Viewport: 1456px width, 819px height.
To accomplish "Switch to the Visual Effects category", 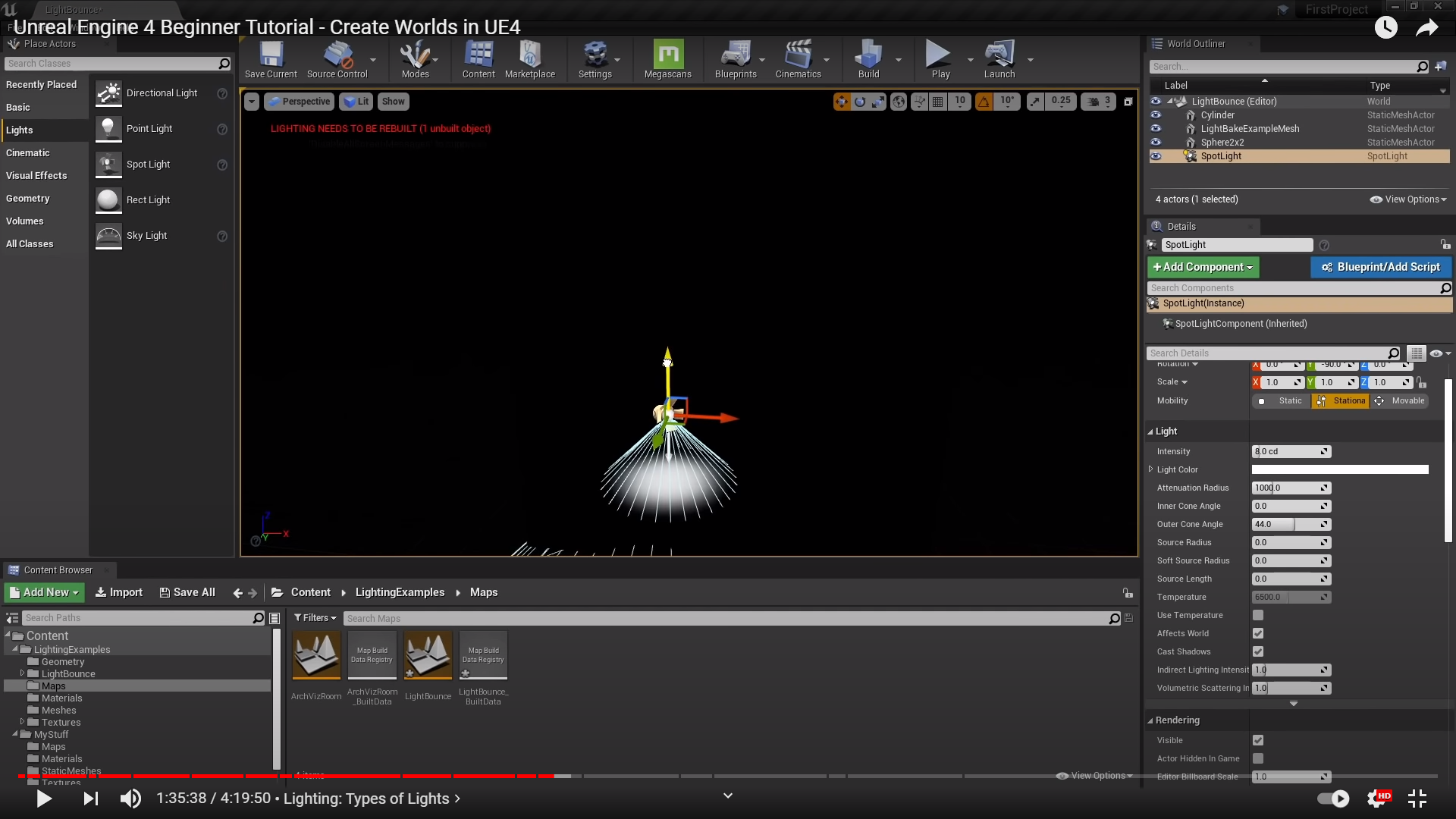I will tap(36, 176).
